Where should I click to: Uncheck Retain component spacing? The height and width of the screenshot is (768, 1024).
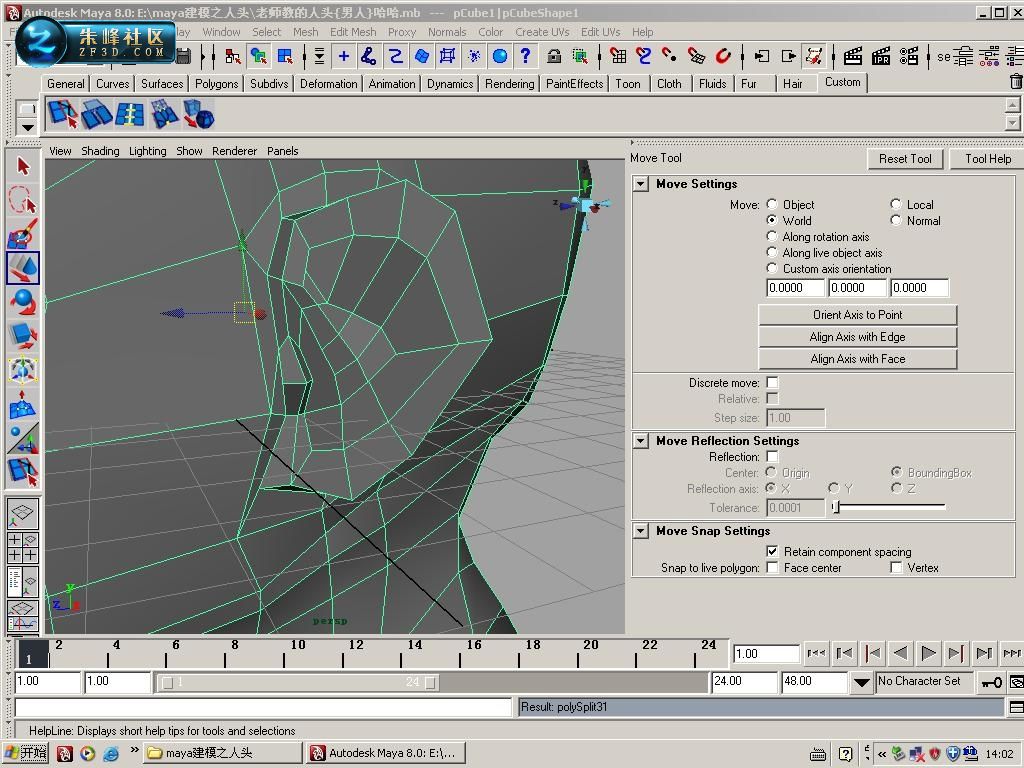click(x=773, y=552)
